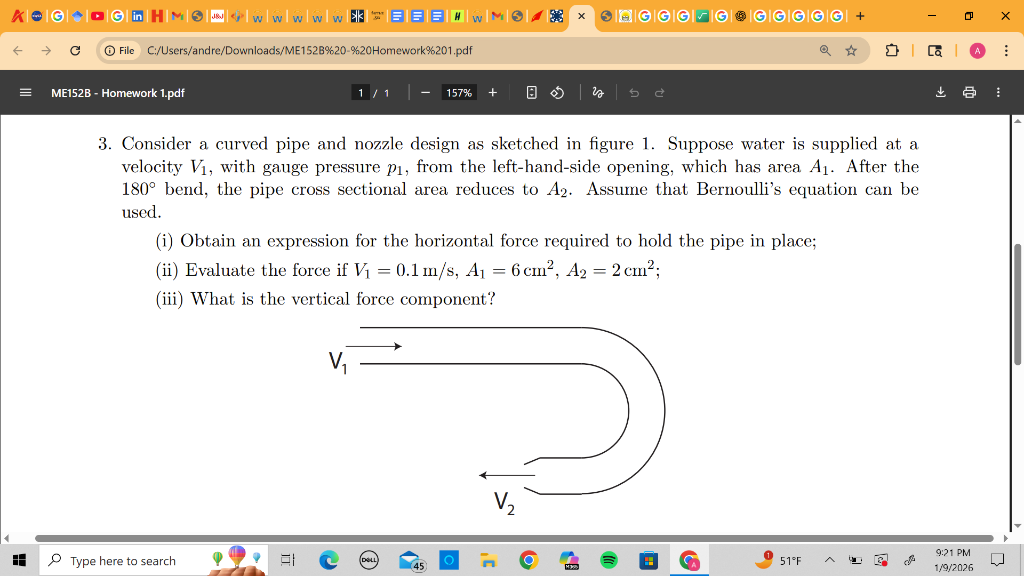Screen dimensions: 1024x576
Task: Open more actions in PDF toolbar
Action: click(x=998, y=93)
